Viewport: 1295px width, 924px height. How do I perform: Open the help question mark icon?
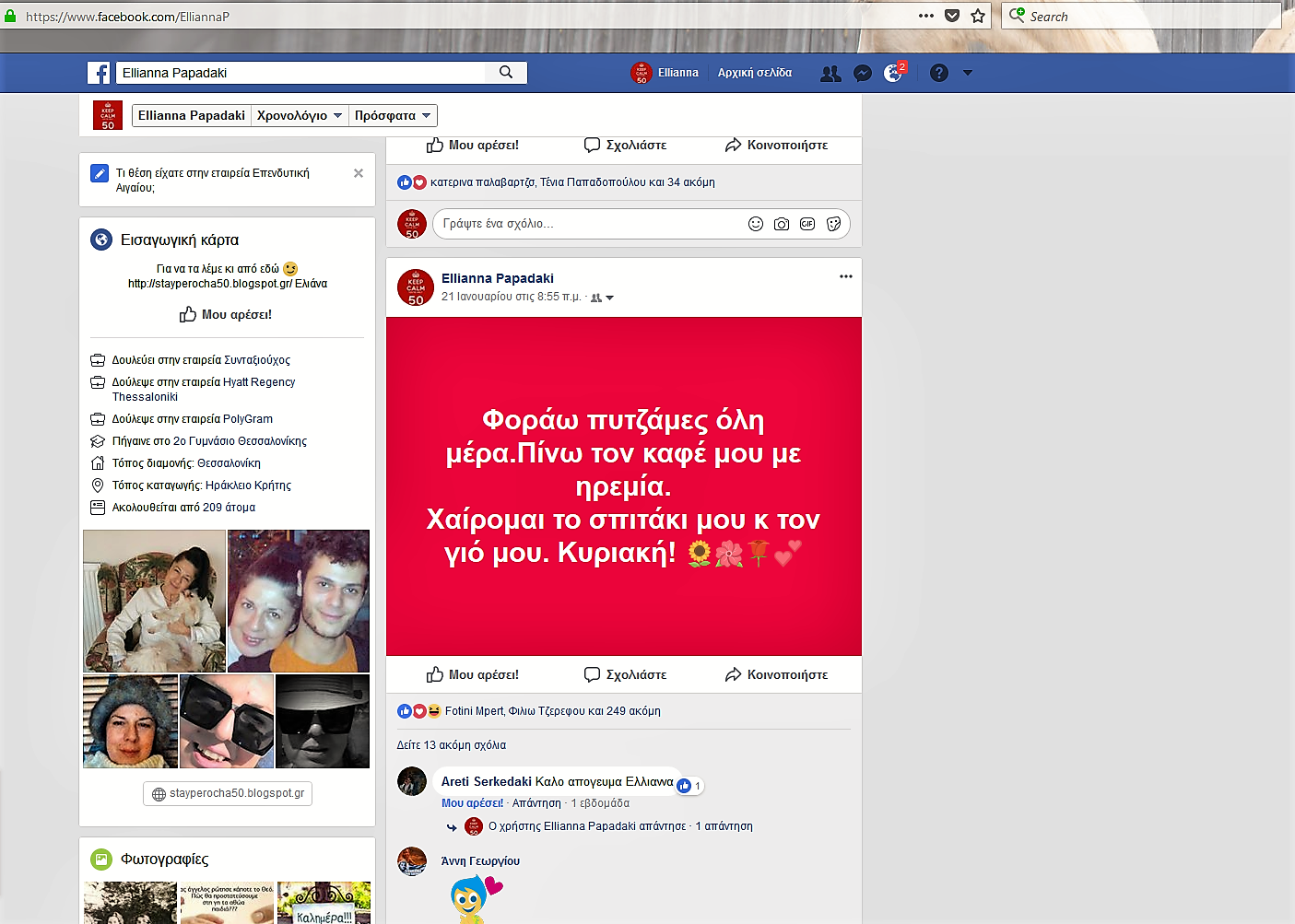[x=939, y=73]
